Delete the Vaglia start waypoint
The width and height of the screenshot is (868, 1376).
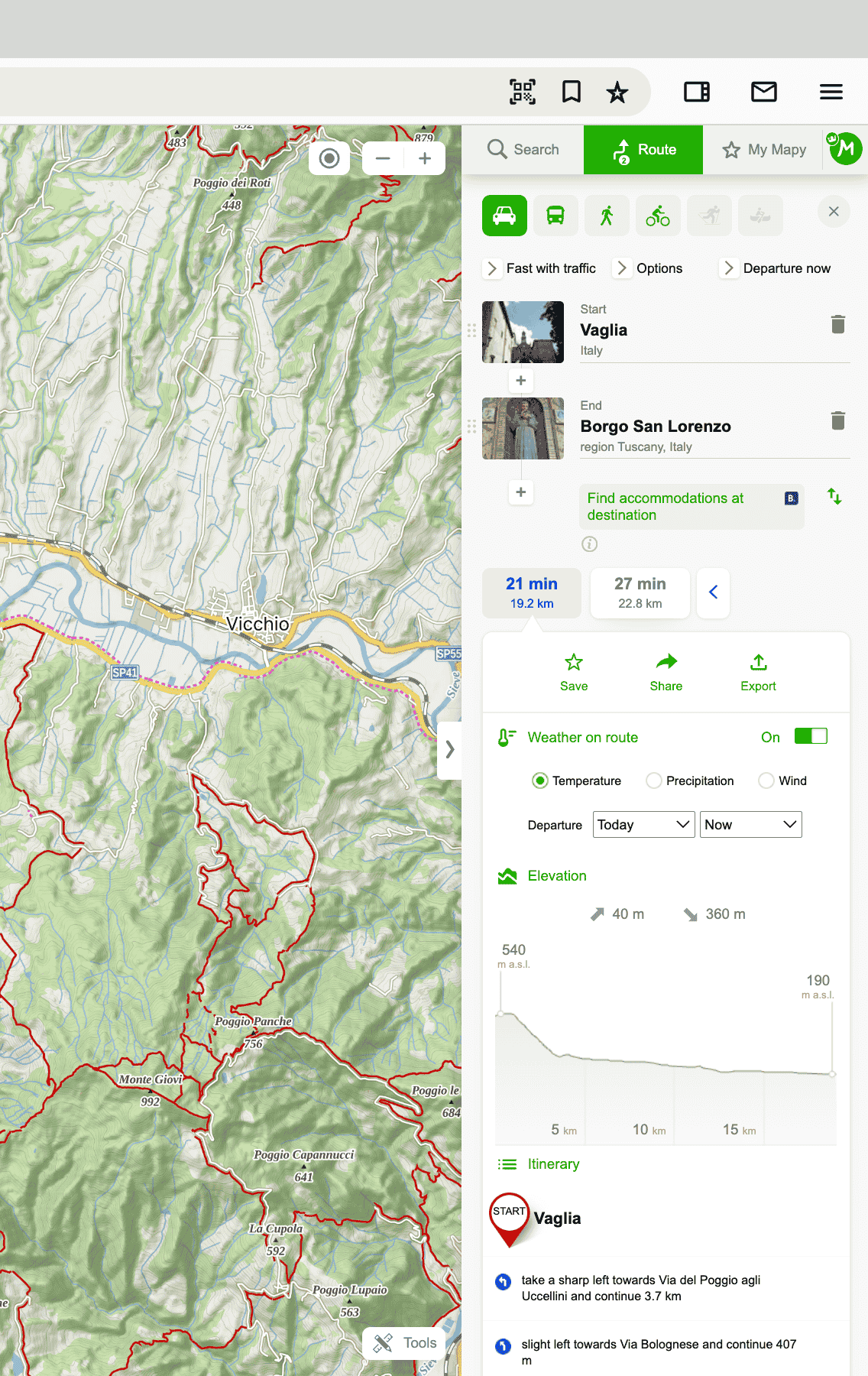pos(837,325)
